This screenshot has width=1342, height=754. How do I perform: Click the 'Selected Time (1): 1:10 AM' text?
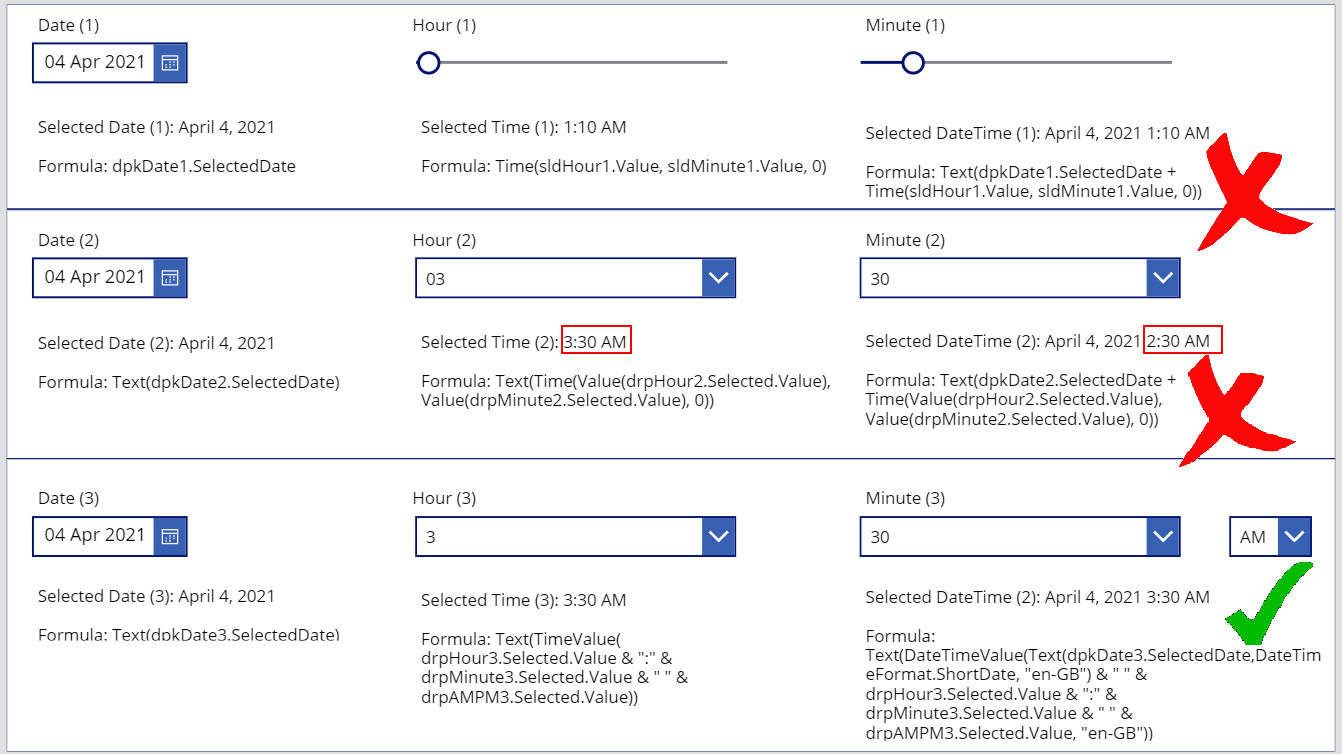click(x=524, y=127)
